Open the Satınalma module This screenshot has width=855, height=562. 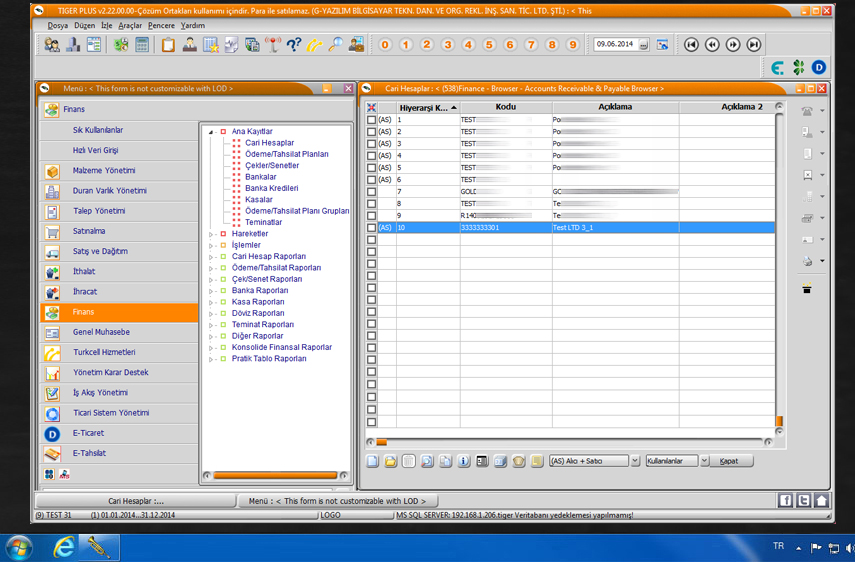pos(119,231)
